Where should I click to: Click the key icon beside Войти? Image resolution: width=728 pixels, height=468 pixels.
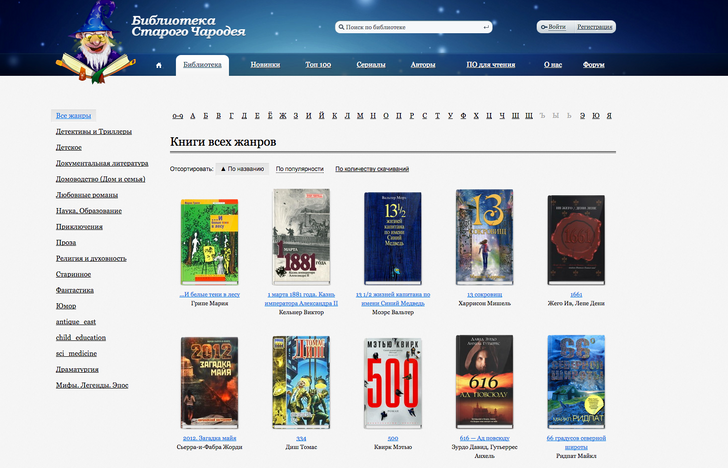(546, 27)
